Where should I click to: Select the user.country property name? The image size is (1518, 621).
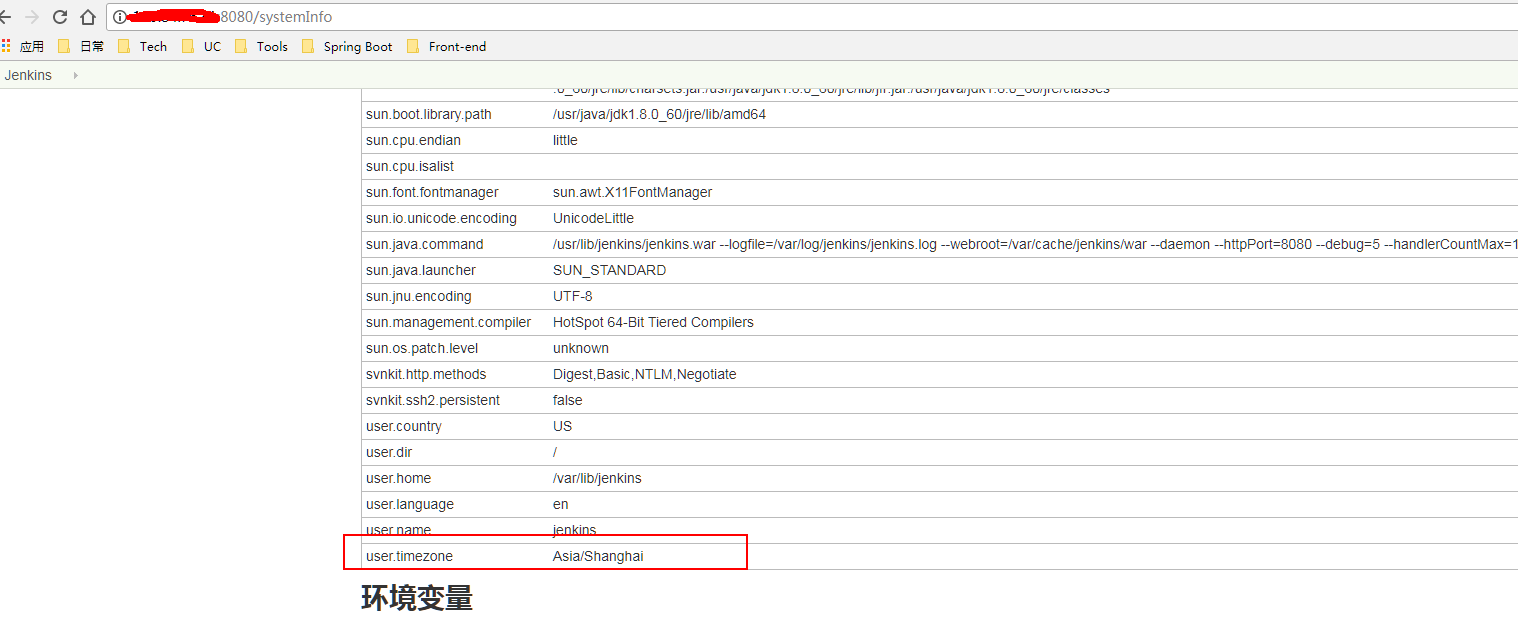click(404, 426)
